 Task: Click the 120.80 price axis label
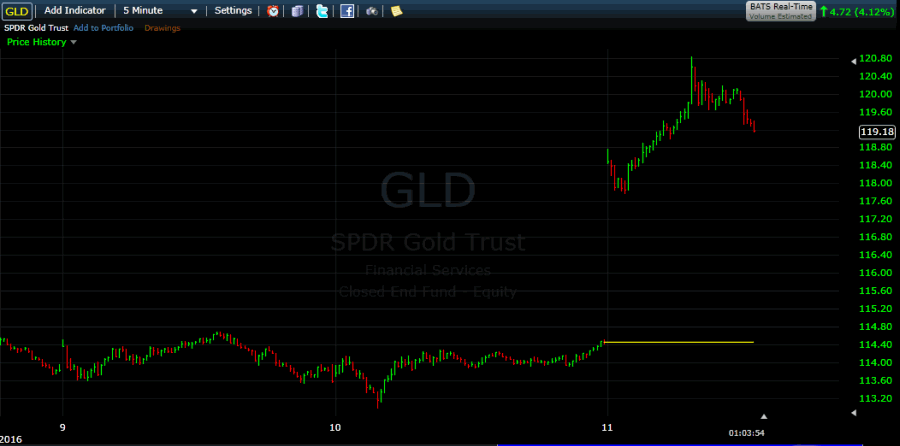(x=876, y=59)
